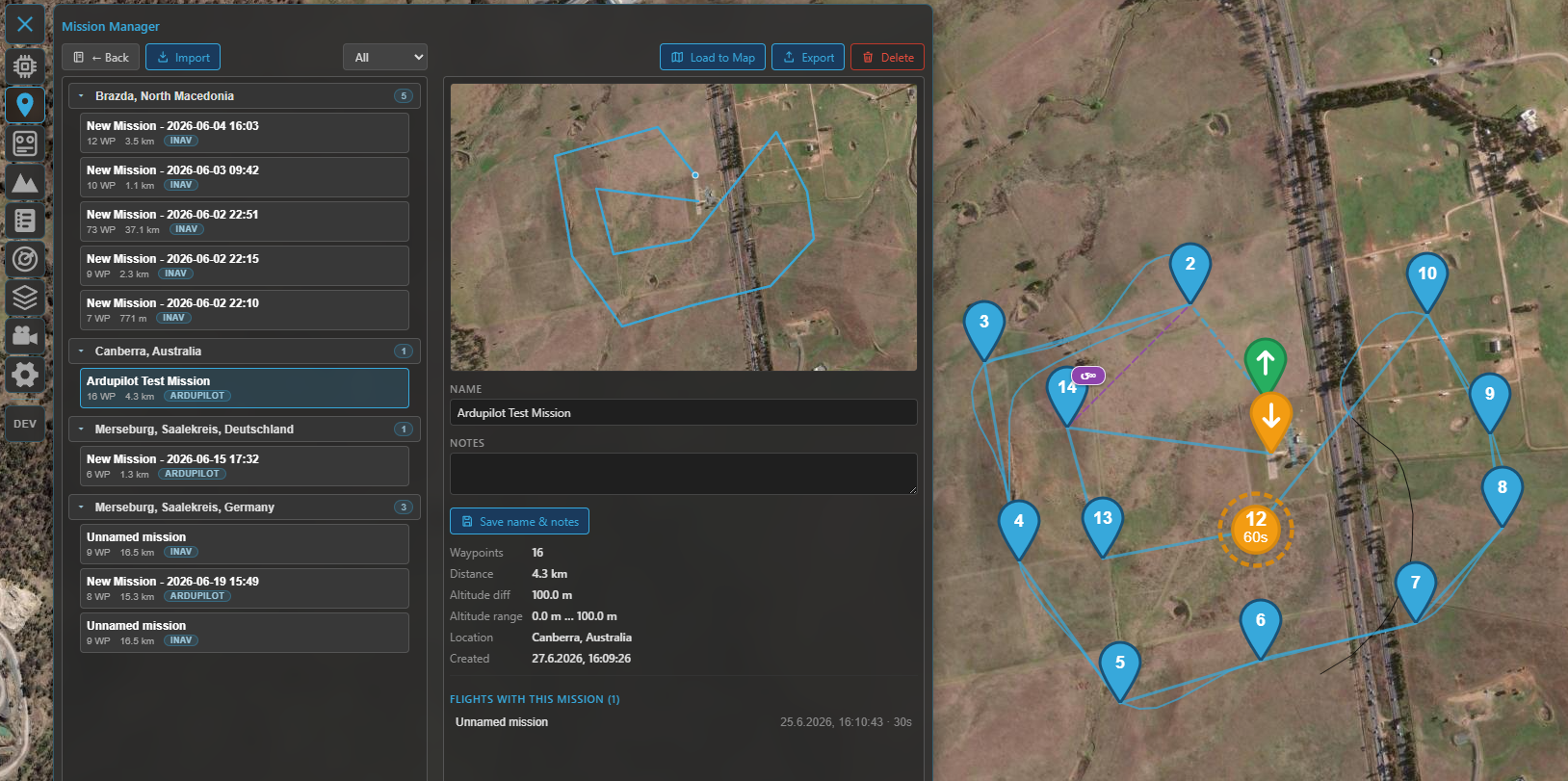Open the settings gear in sidebar
1568x781 pixels.
click(25, 374)
